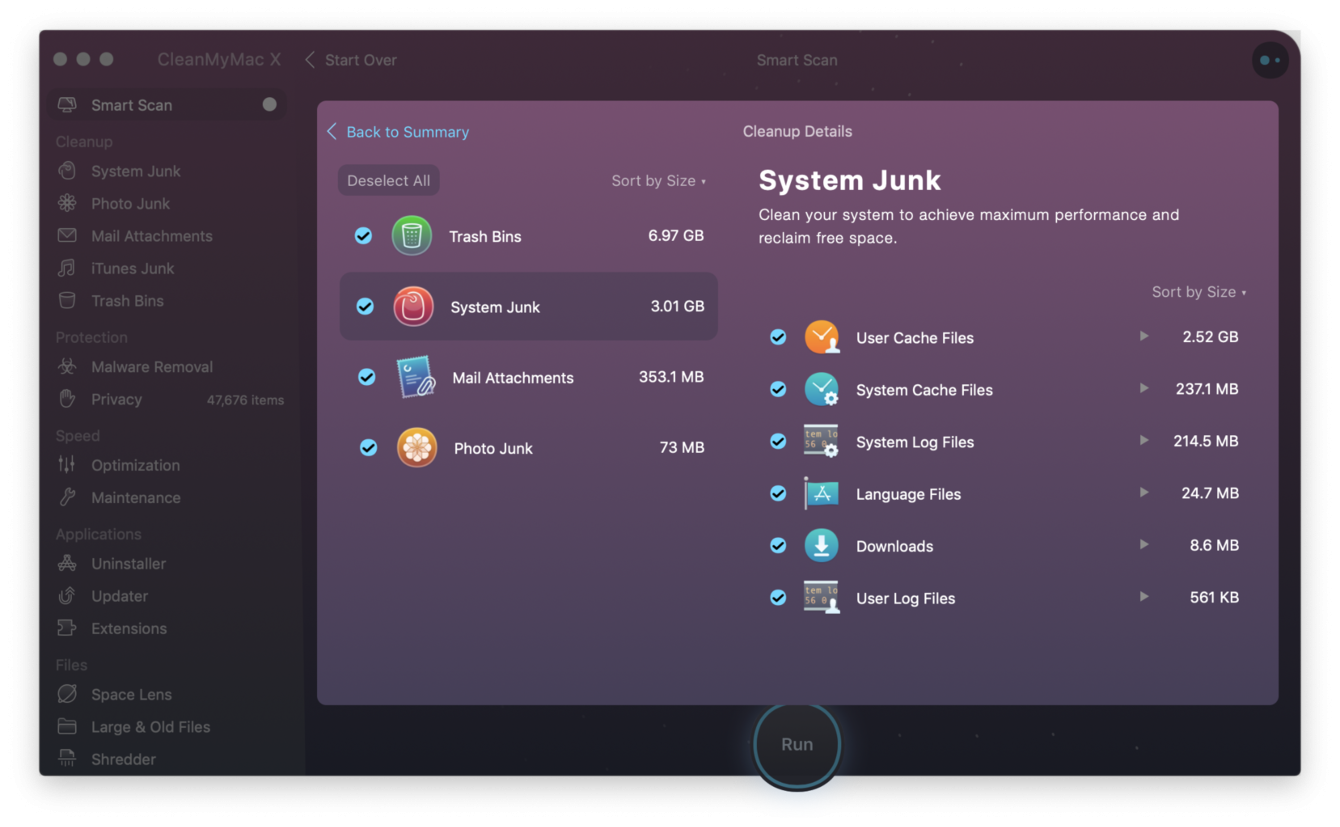The height and width of the screenshot is (827, 1340).
Task: Uncheck the User Log Files checkbox
Action: pyautogui.click(x=778, y=597)
